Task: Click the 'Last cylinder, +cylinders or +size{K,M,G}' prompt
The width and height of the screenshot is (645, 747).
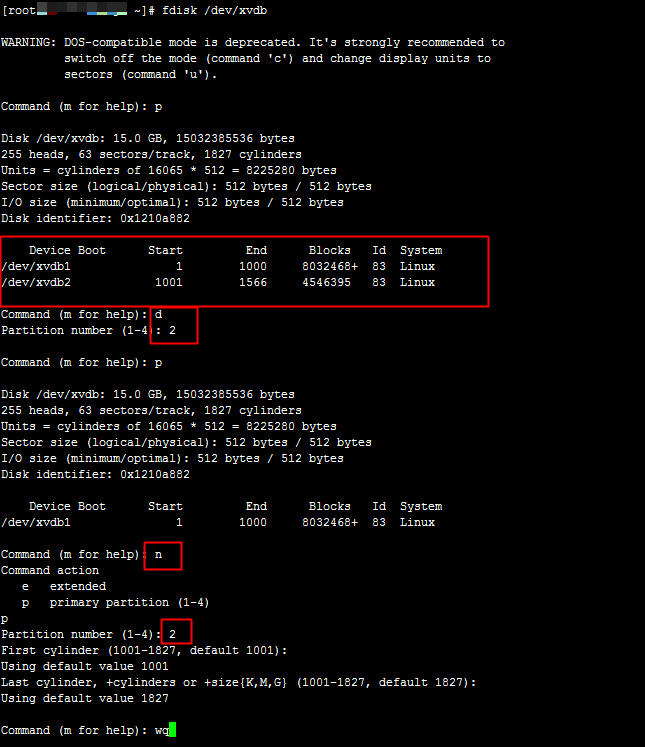Action: (x=238, y=682)
